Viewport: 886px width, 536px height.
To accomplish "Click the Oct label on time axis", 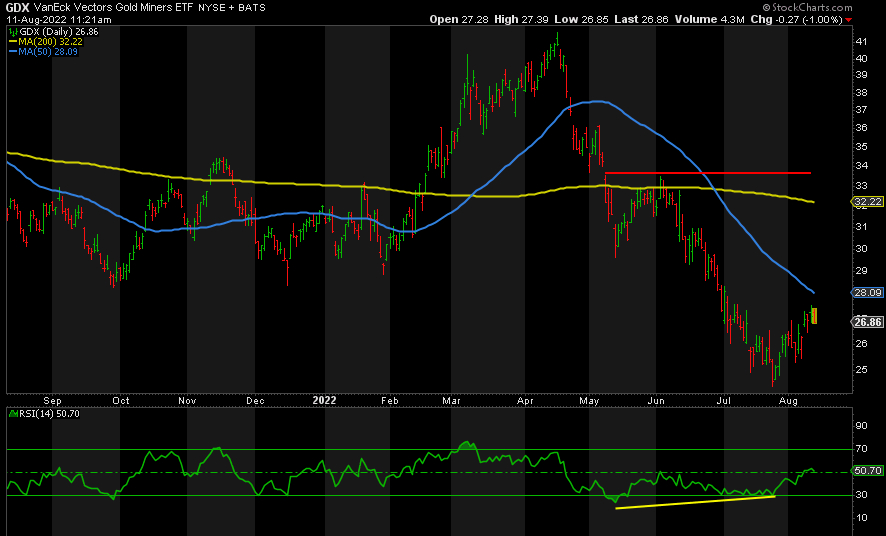I will [120, 400].
